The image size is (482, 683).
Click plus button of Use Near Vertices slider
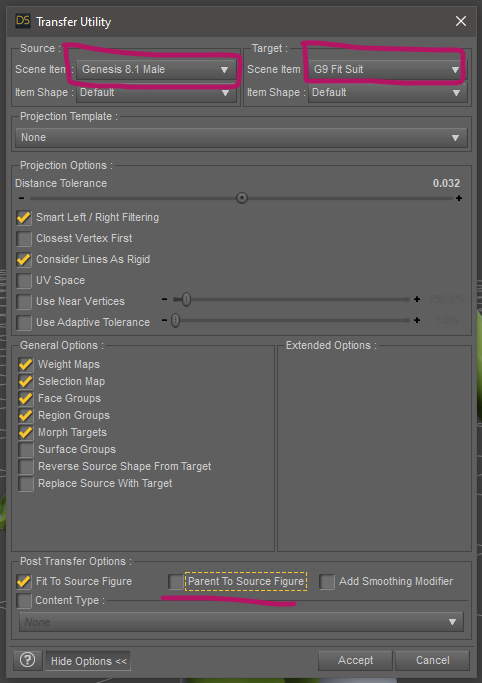tap(417, 299)
